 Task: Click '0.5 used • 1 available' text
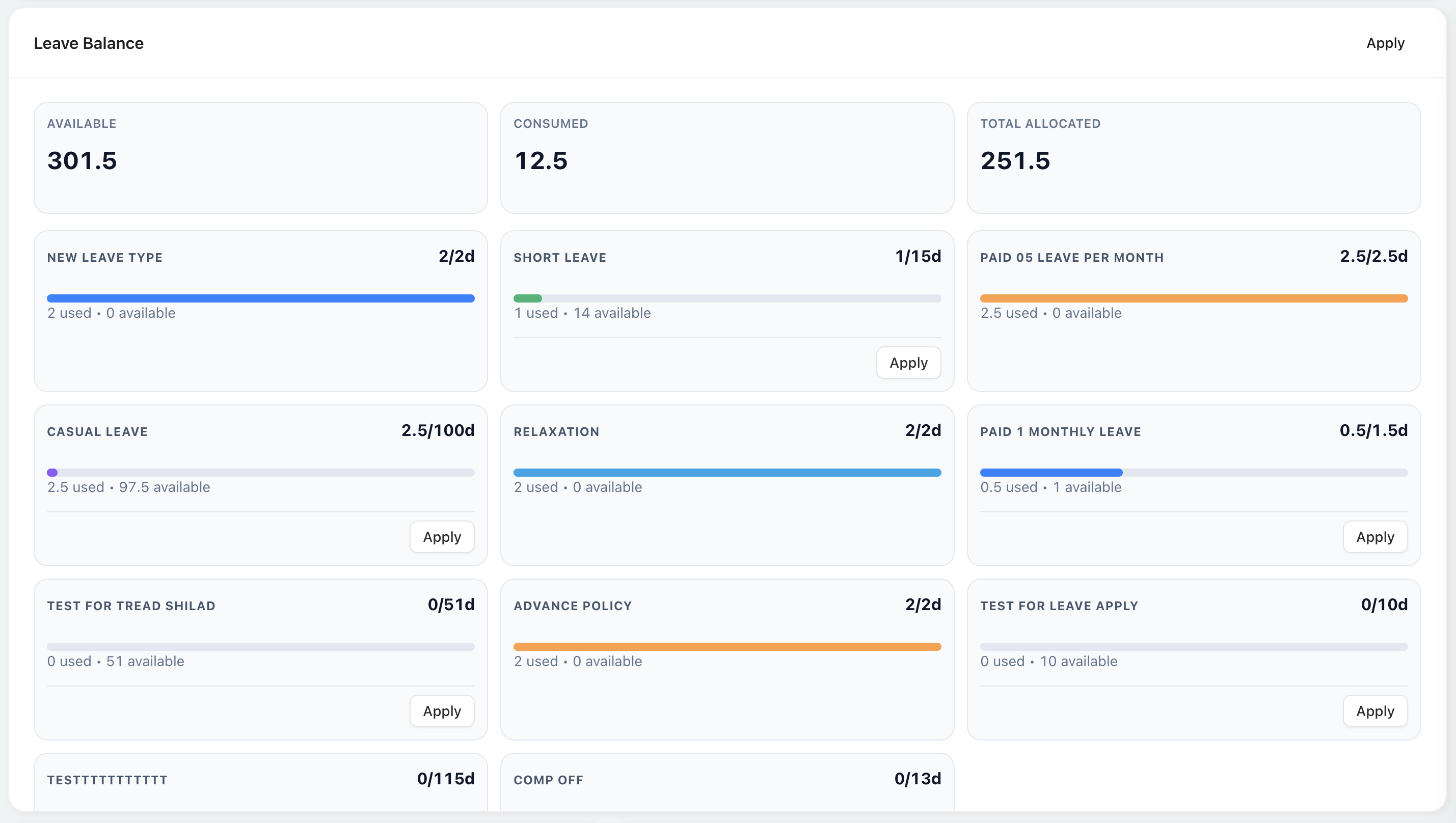pyautogui.click(x=1050, y=487)
